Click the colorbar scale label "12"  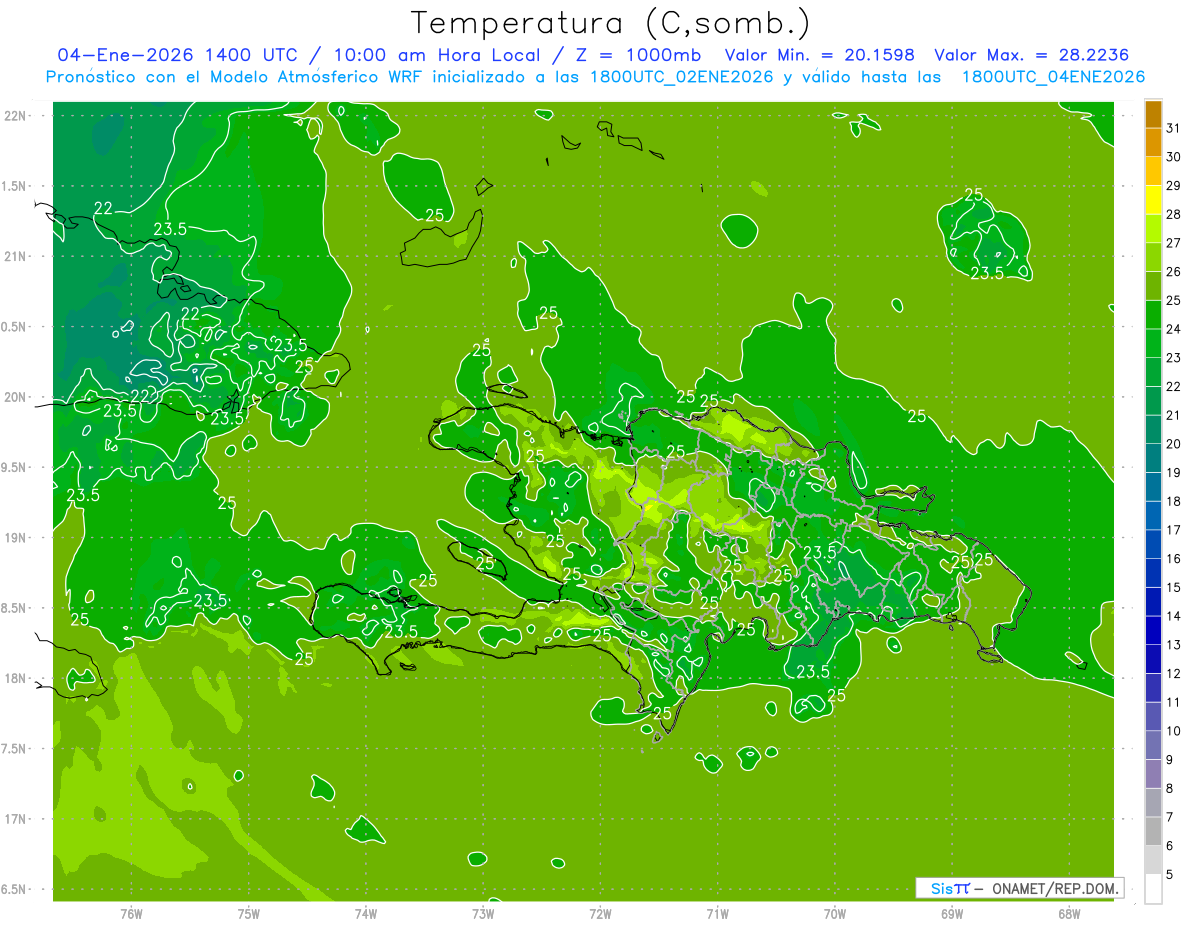[x=1174, y=673]
